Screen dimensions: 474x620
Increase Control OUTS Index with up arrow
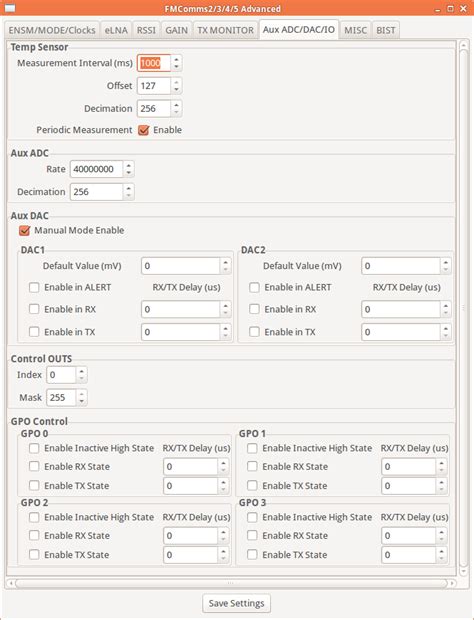[81, 371]
